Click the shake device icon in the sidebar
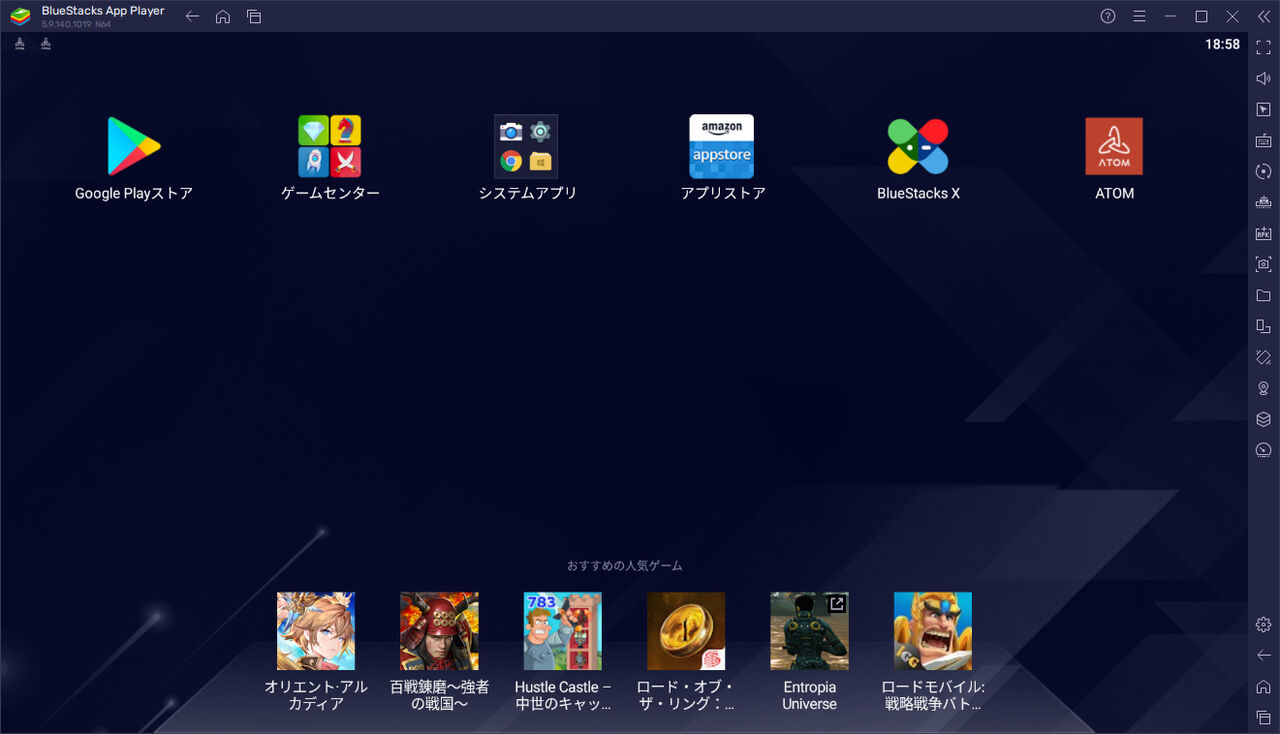Screen dimensions: 1280x734 (x=1264, y=357)
